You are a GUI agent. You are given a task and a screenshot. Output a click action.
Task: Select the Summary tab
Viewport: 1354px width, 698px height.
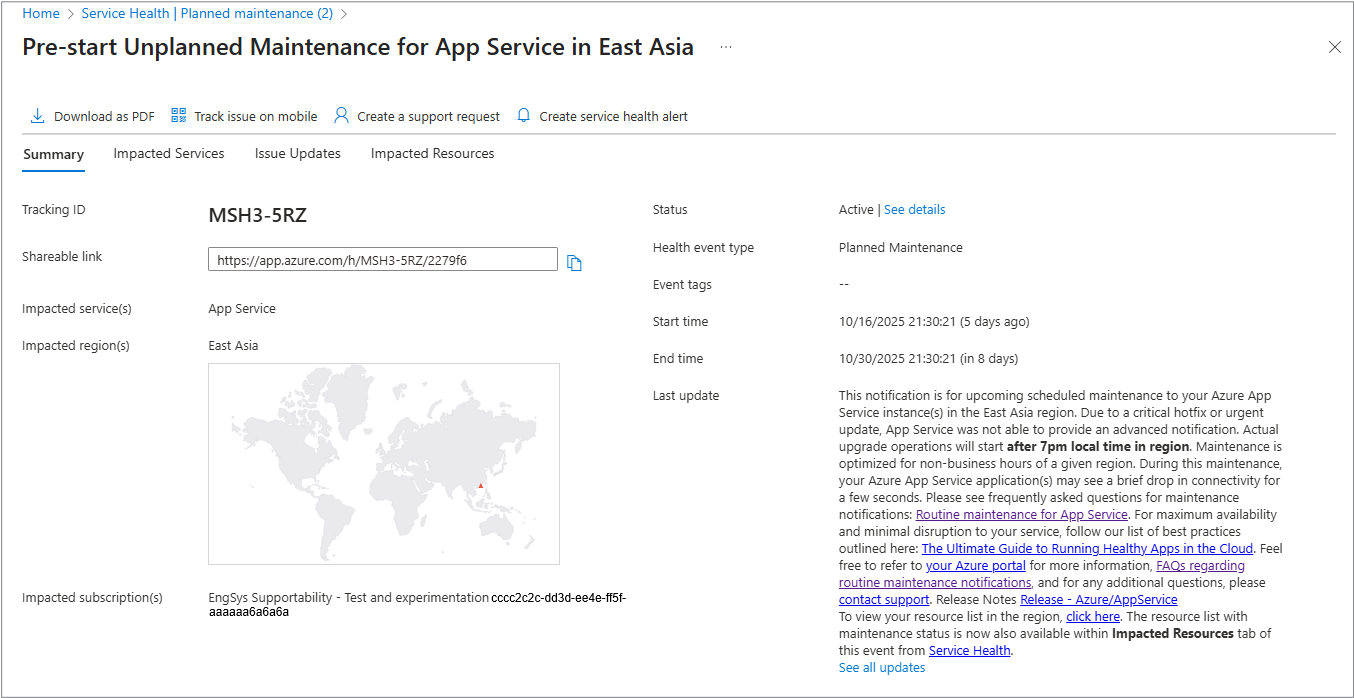coord(53,154)
